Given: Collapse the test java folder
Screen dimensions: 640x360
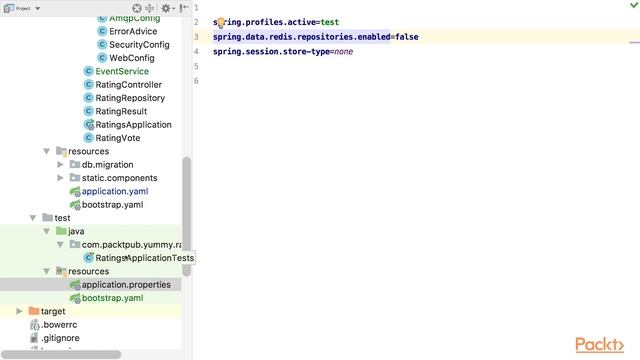Looking at the screenshot, I should (47, 231).
